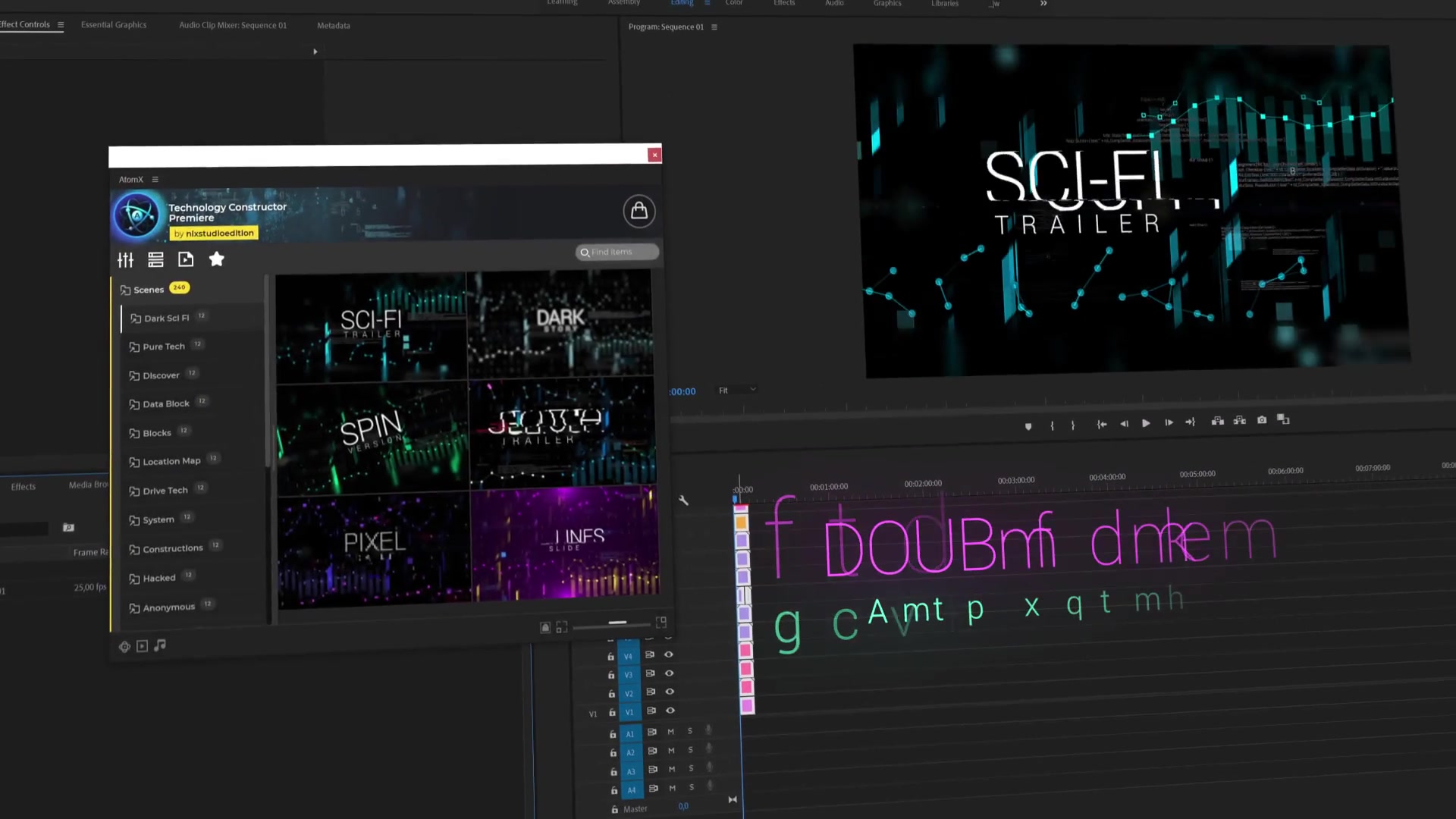The width and height of the screenshot is (1456, 819).
Task: Open timeline wrench display settings
Action: [683, 500]
